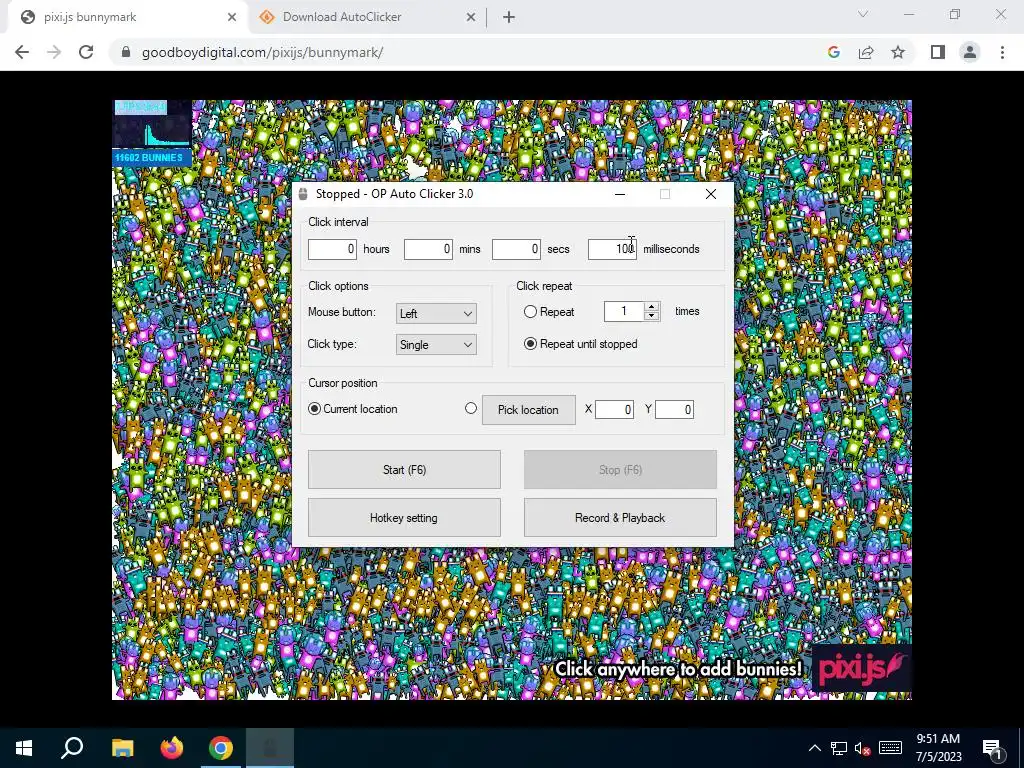Close the OP Auto Clicker window

tap(711, 194)
